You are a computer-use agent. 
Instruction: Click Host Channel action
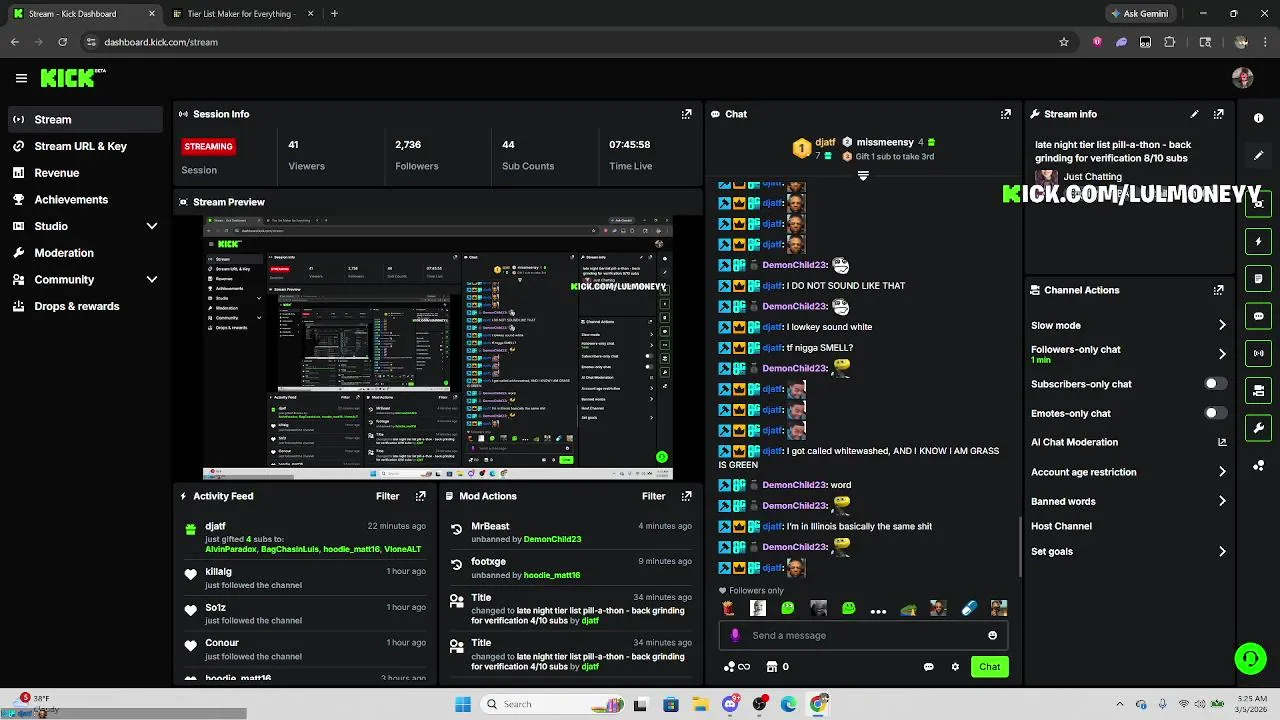tap(1061, 526)
